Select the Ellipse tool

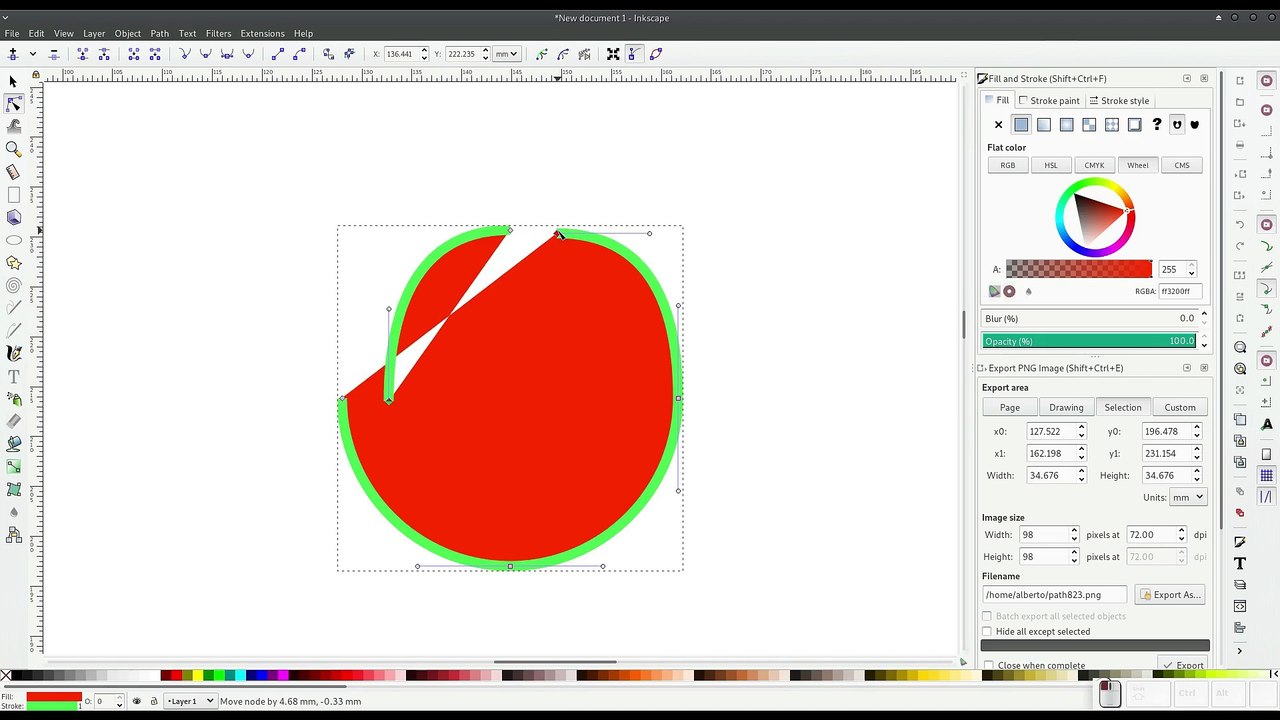(13, 240)
